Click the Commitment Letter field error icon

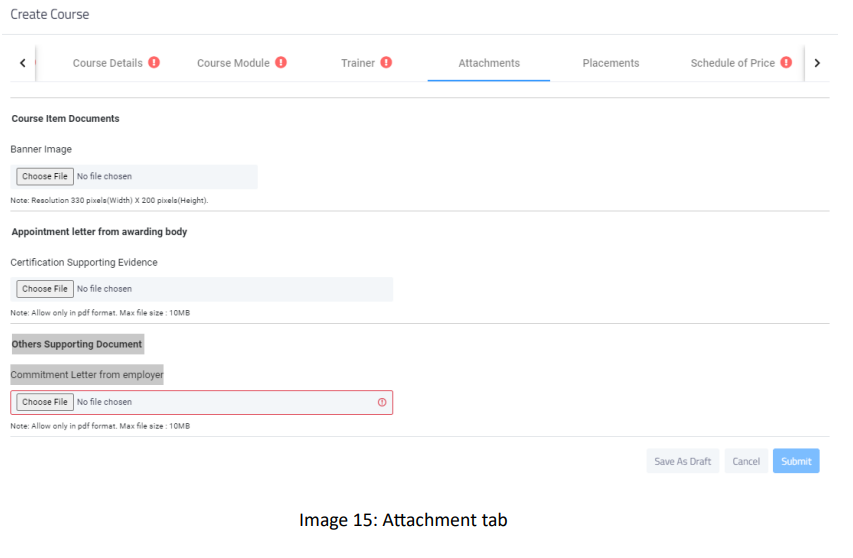(382, 402)
